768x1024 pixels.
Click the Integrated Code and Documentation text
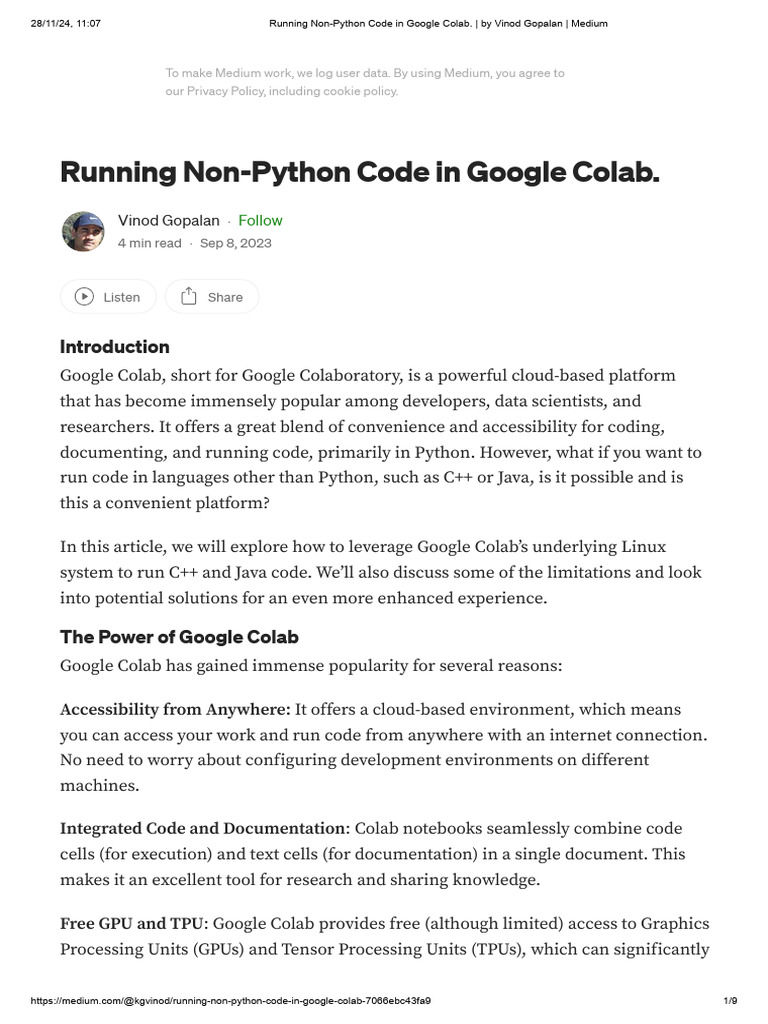tap(203, 828)
